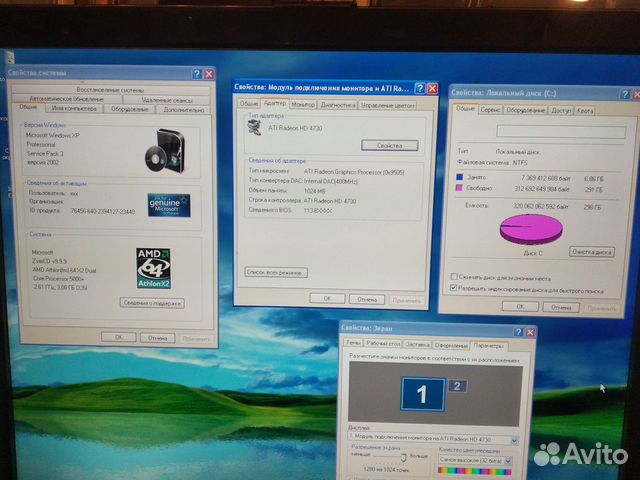This screenshot has height=480, width=640.
Task: Open the Управление цветом tab
Action: pyautogui.click(x=387, y=105)
